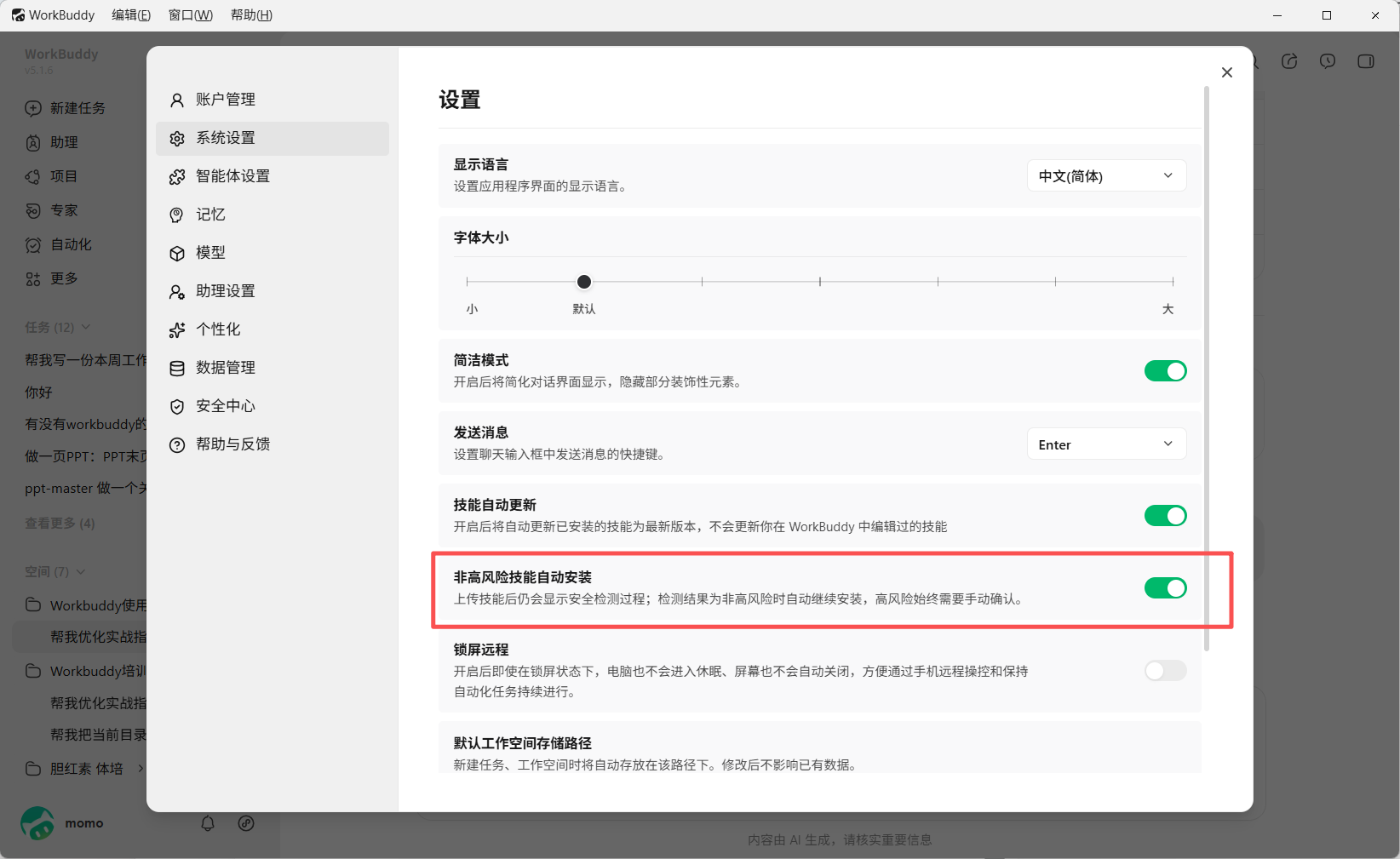Click momo user avatar
This screenshot has height=859, width=1400.
click(37, 823)
